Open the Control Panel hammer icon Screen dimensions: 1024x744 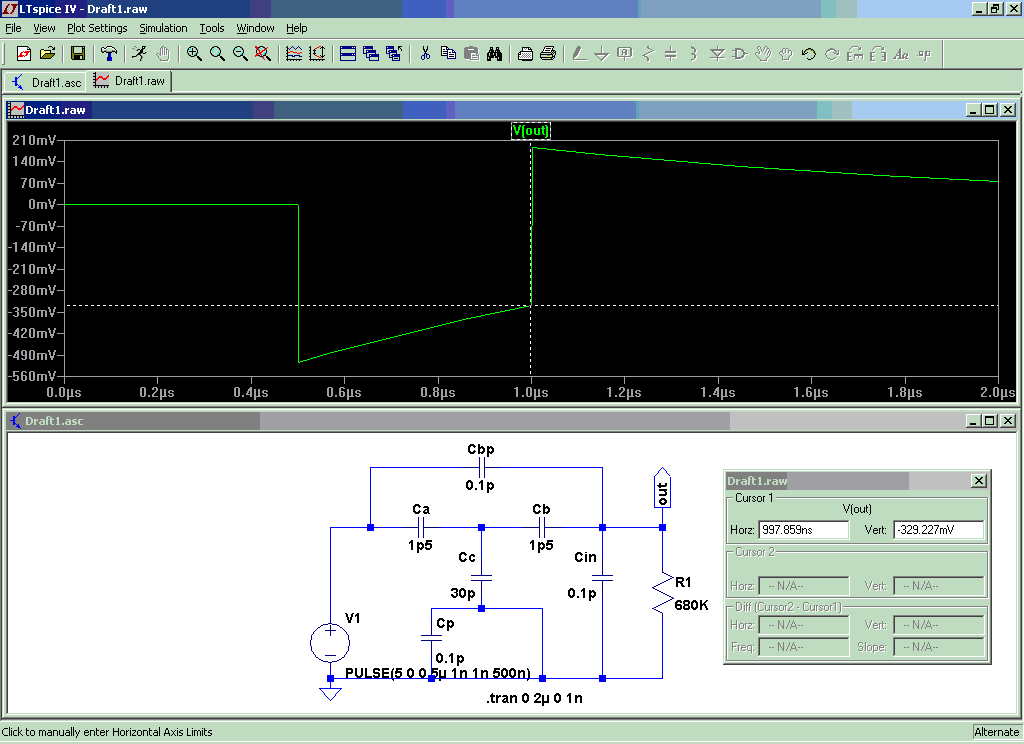(109, 54)
